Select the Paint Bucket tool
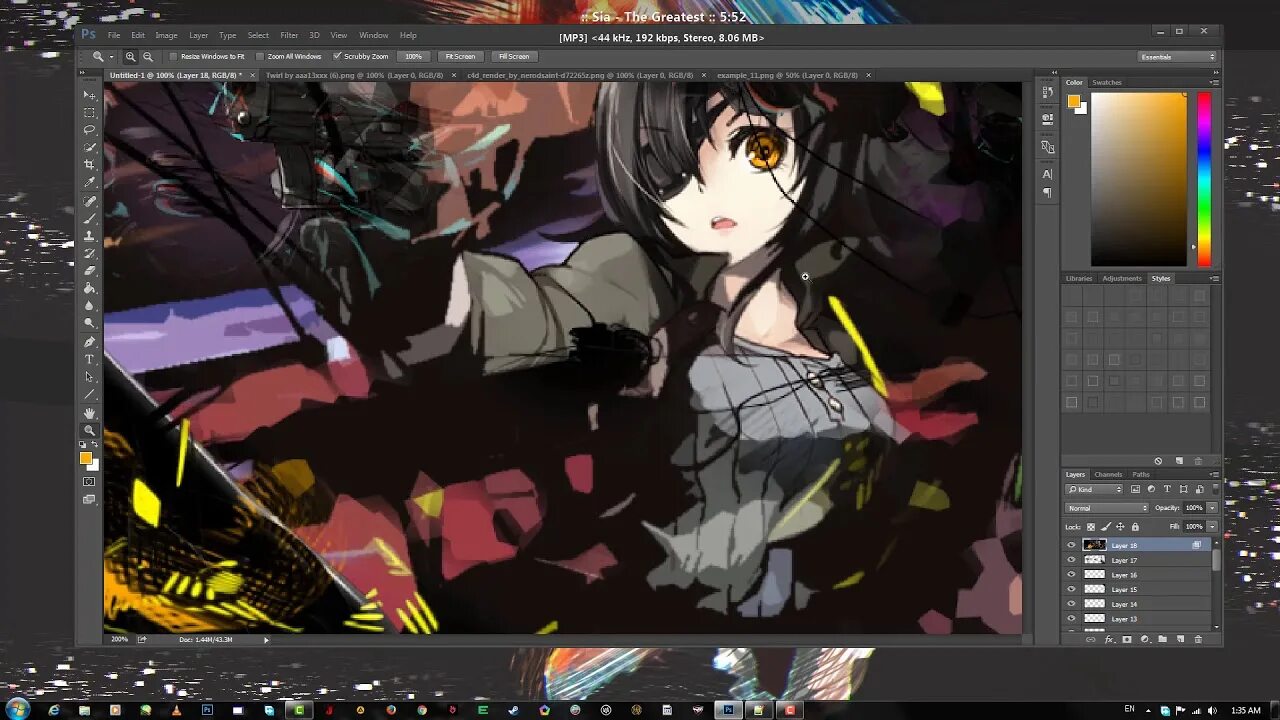The width and height of the screenshot is (1280, 720). (89, 288)
